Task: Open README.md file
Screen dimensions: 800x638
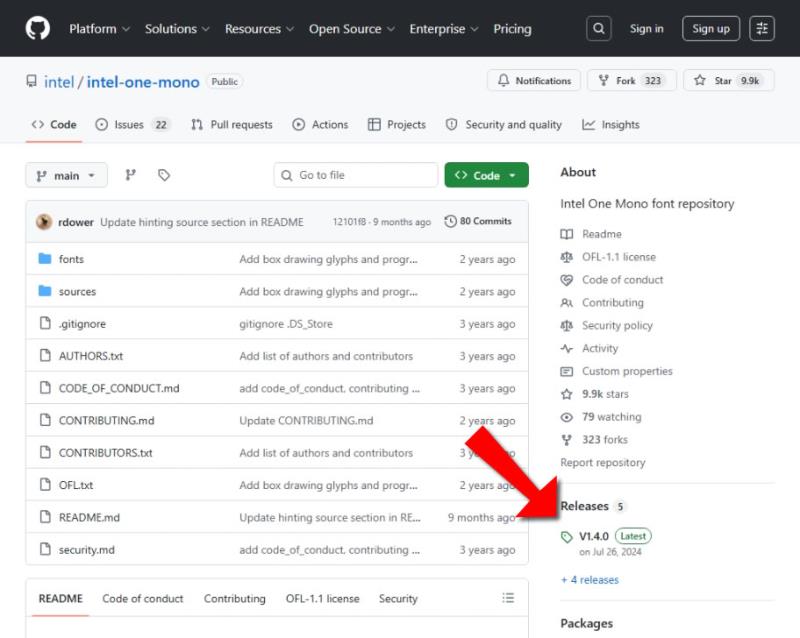Action: pyautogui.click(x=89, y=517)
